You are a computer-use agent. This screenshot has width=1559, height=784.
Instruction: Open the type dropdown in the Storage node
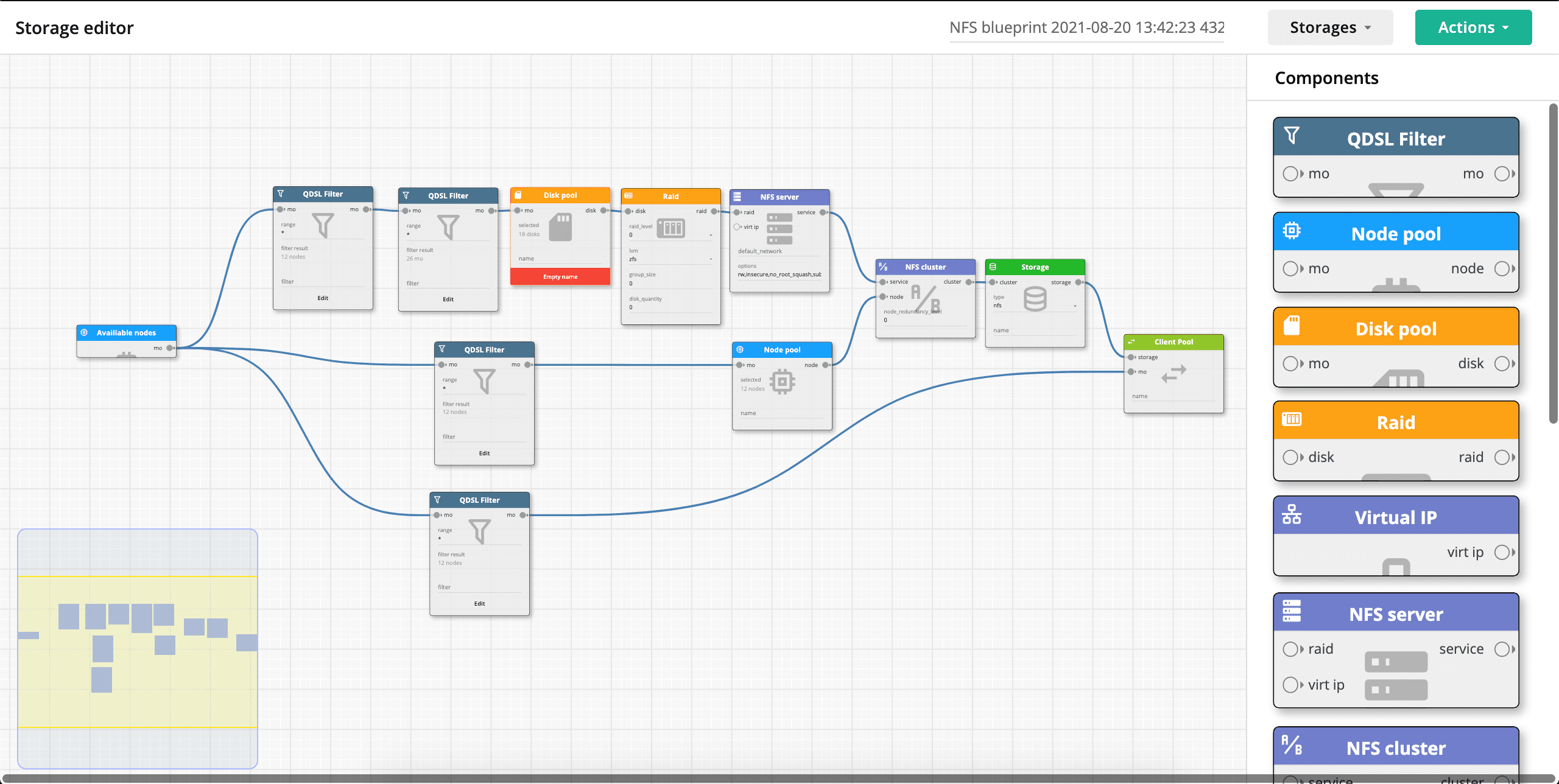(1074, 306)
